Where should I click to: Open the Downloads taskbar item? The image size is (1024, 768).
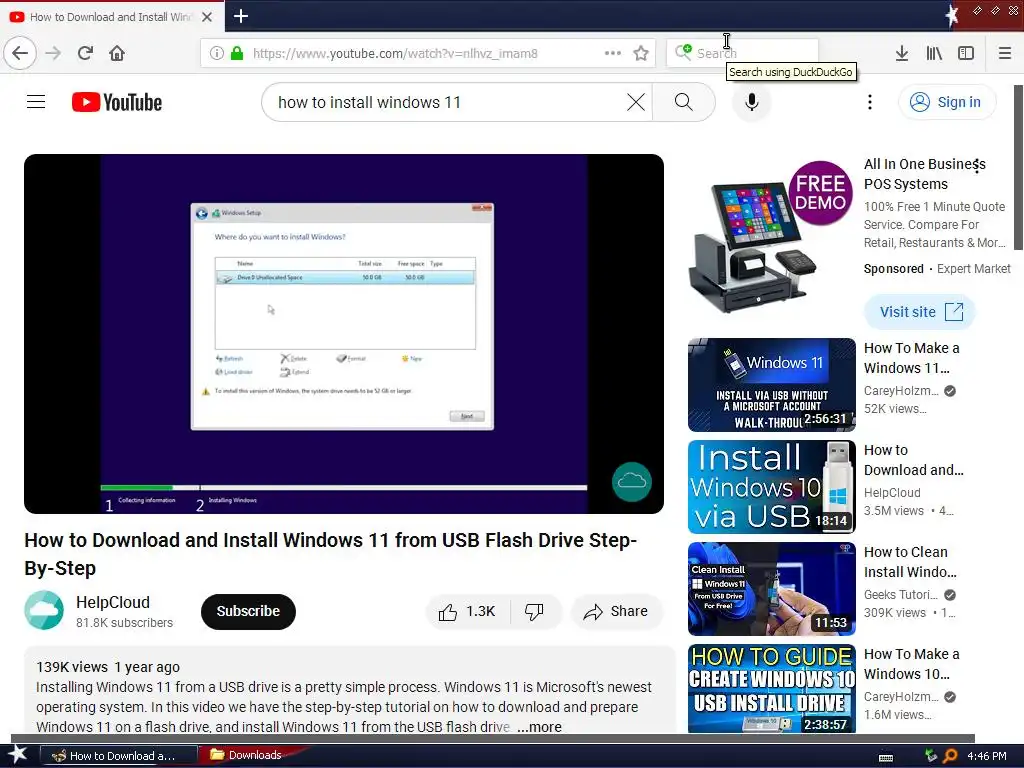(246, 755)
